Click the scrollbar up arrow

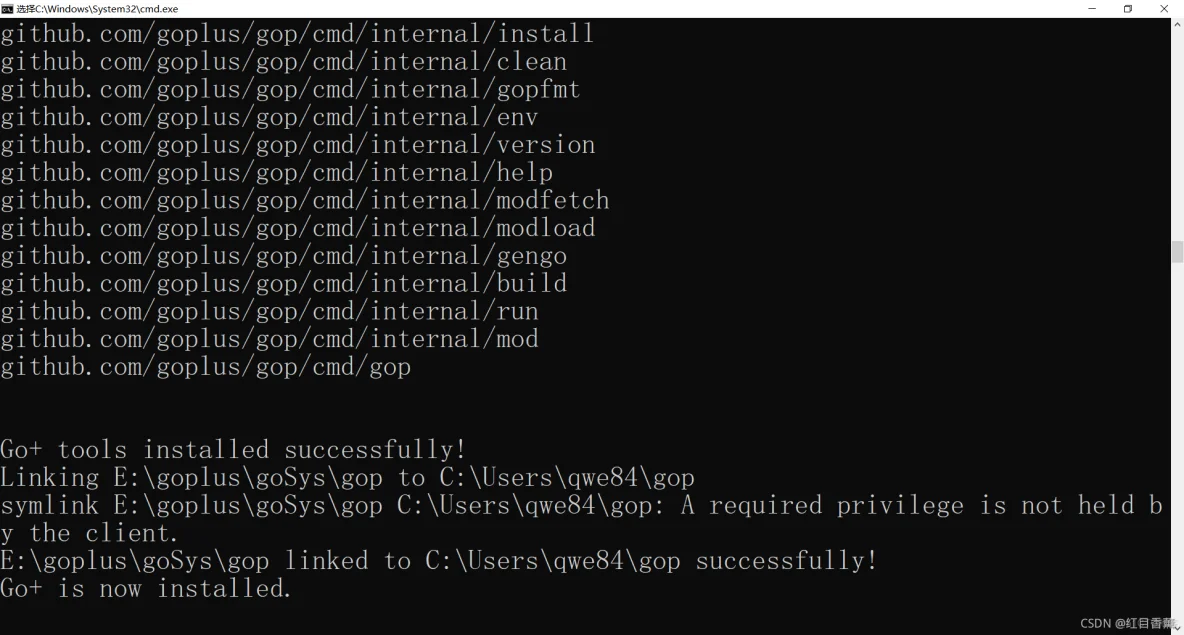[x=1177, y=25]
